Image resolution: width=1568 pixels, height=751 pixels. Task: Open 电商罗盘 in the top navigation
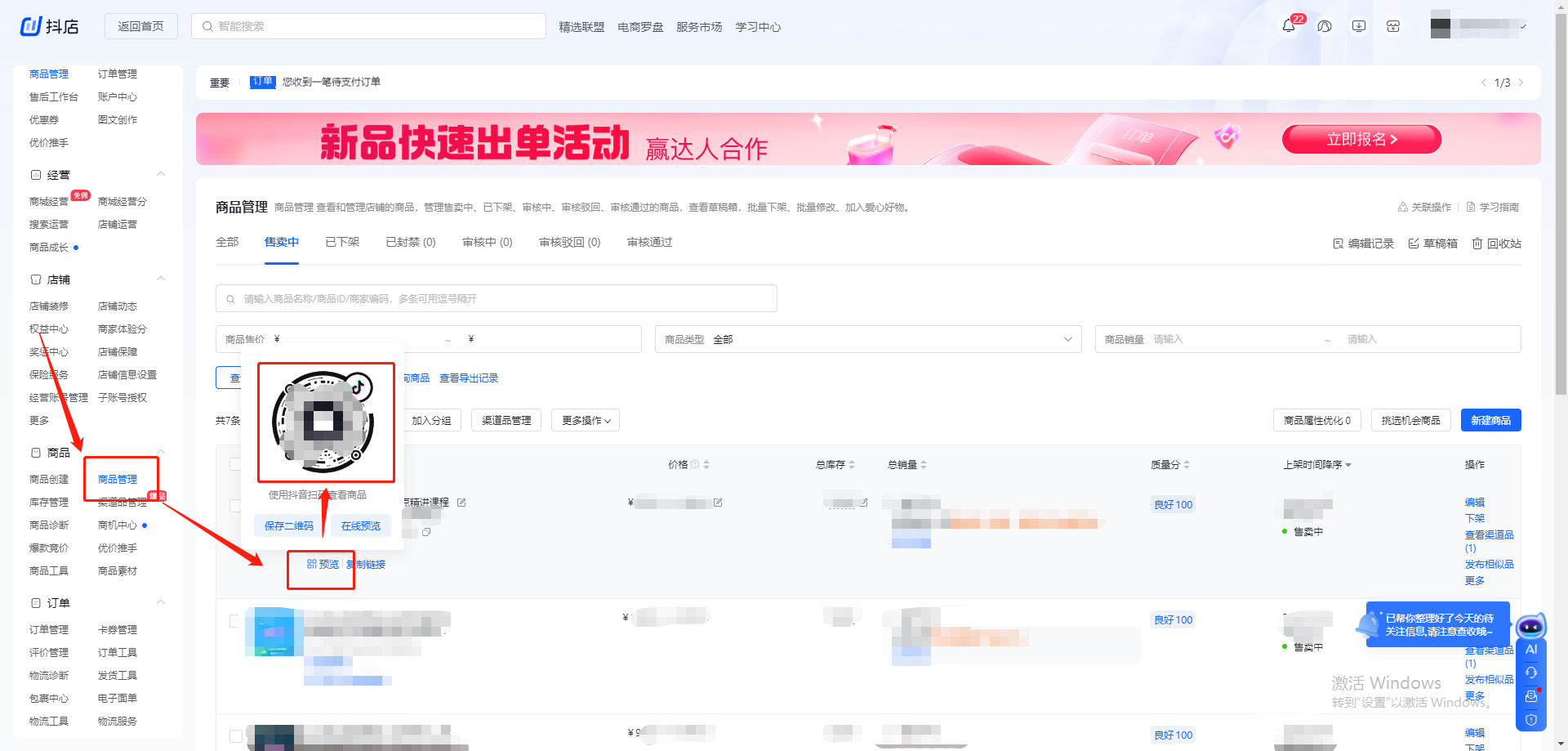point(640,27)
